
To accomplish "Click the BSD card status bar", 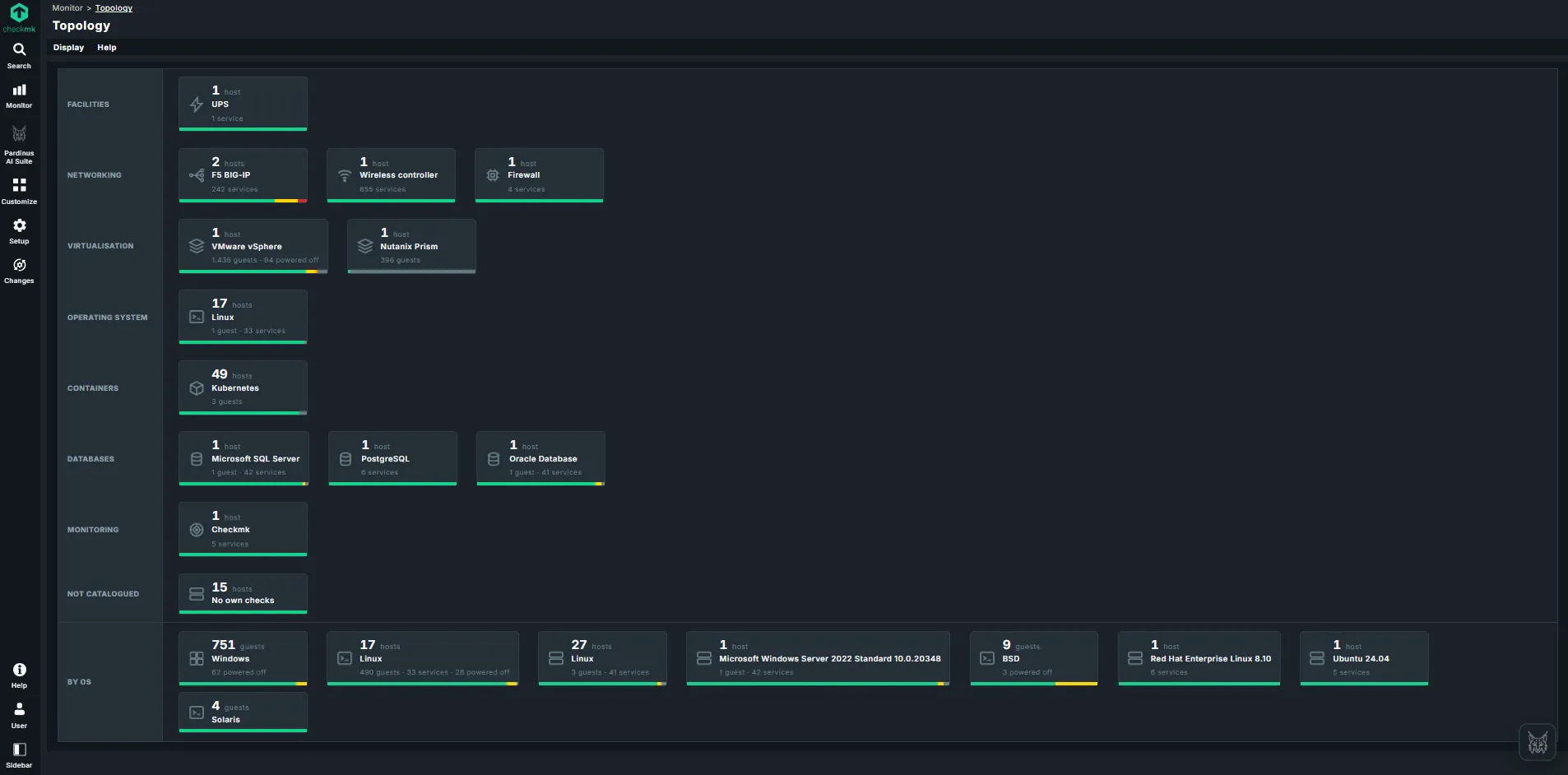I will click(1034, 684).
